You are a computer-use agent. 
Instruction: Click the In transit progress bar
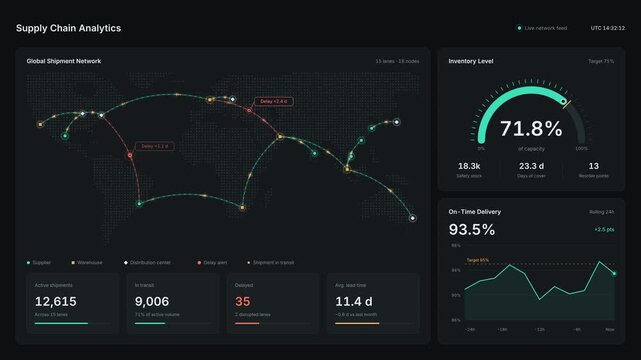173,323
